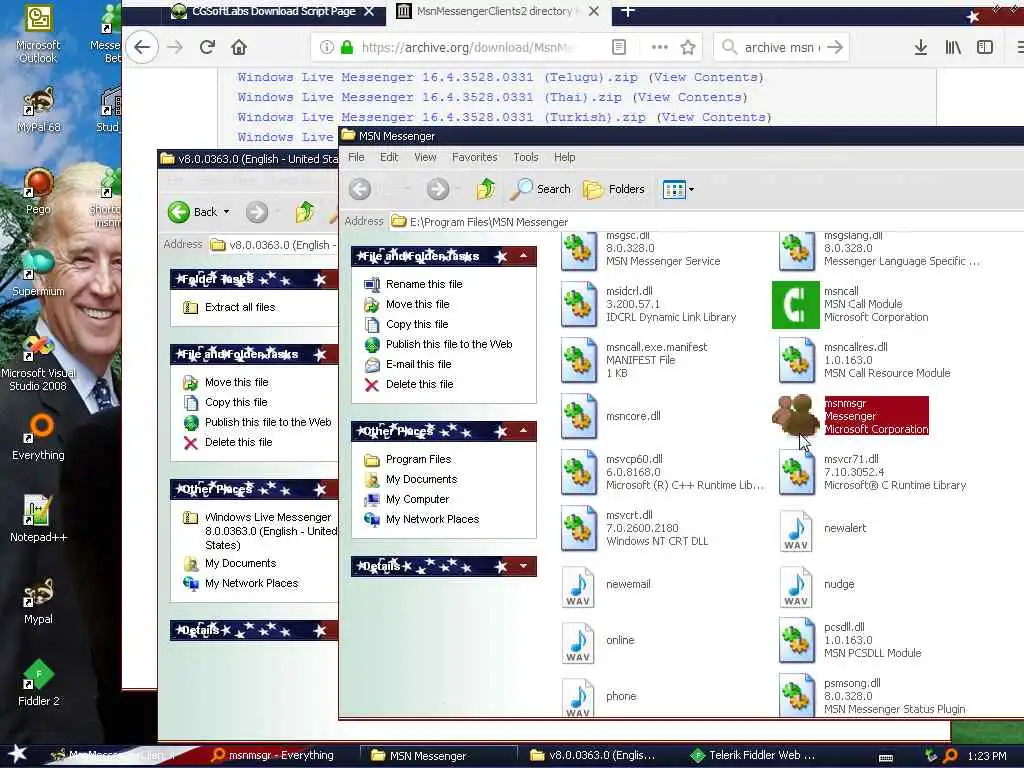Open a new Firefox tab
Image resolution: width=1024 pixels, height=768 pixels.
(628, 11)
